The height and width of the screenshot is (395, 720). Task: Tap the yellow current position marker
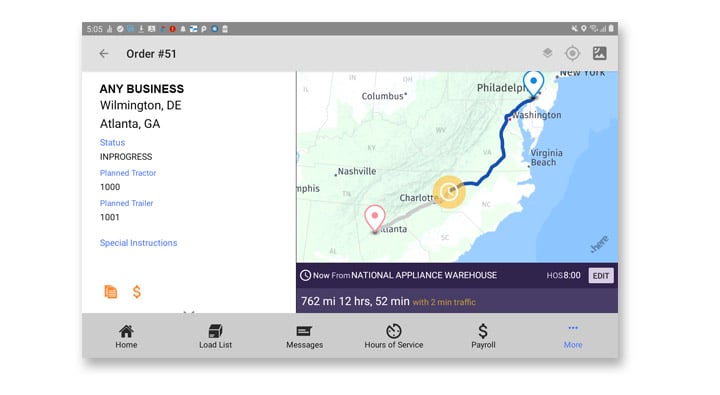449,192
